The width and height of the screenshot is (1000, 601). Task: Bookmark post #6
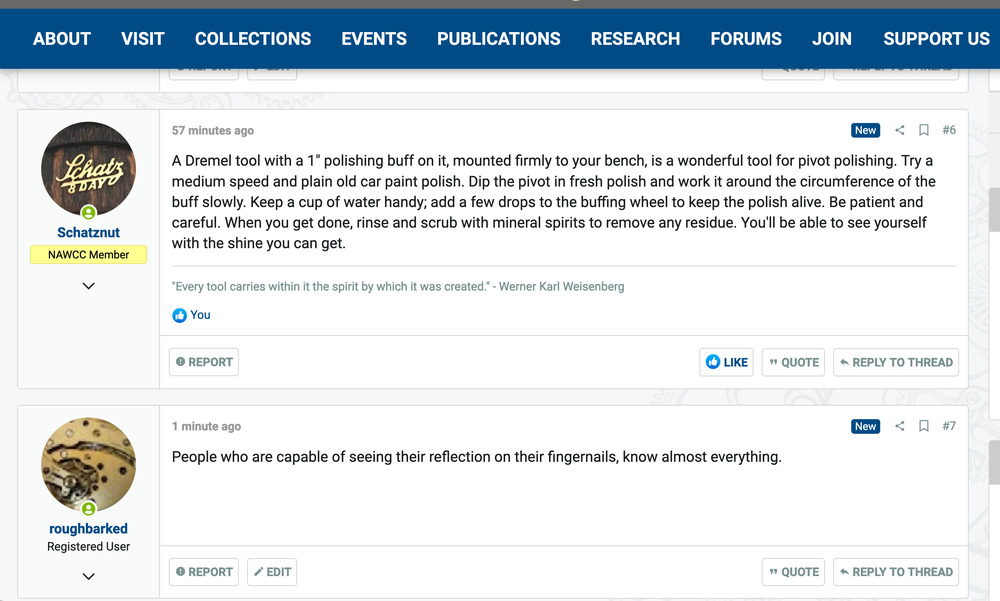pyautogui.click(x=924, y=130)
